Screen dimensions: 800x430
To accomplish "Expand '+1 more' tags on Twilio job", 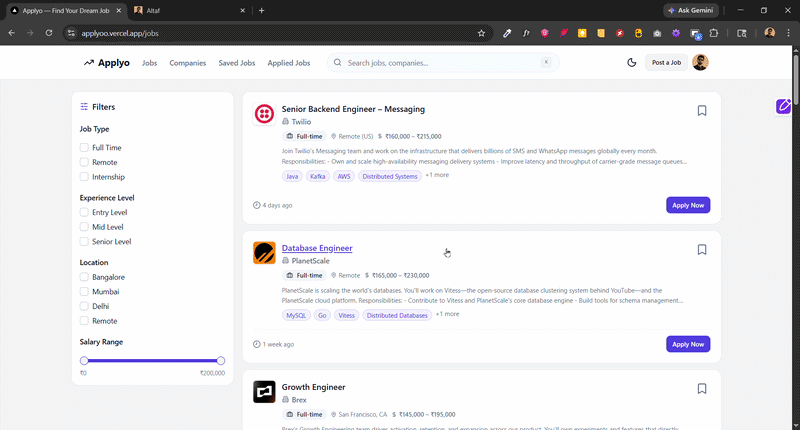I will (437, 176).
